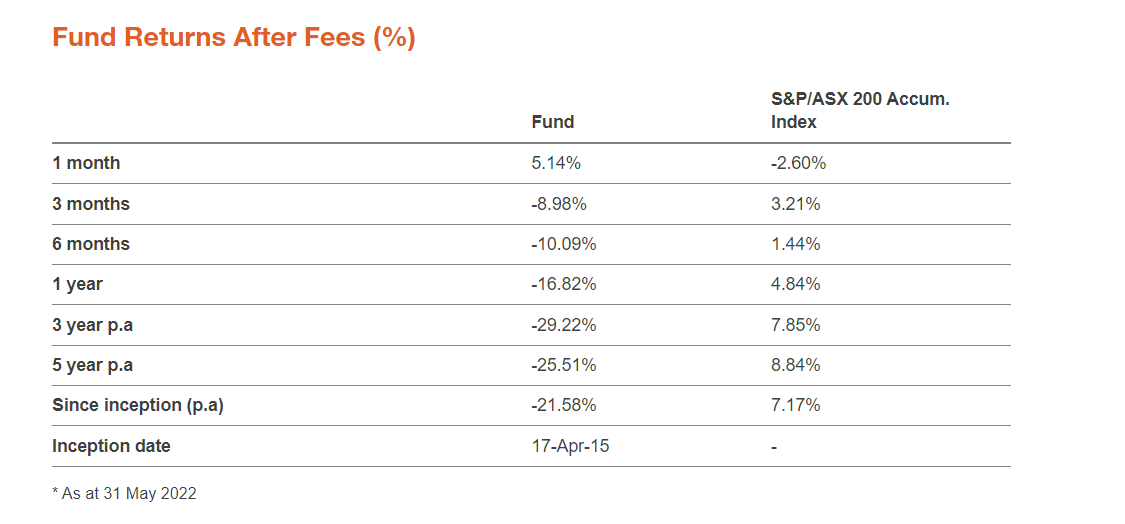1125x524 pixels.
Task: Select the 6 months row label
Action: [x=91, y=244]
